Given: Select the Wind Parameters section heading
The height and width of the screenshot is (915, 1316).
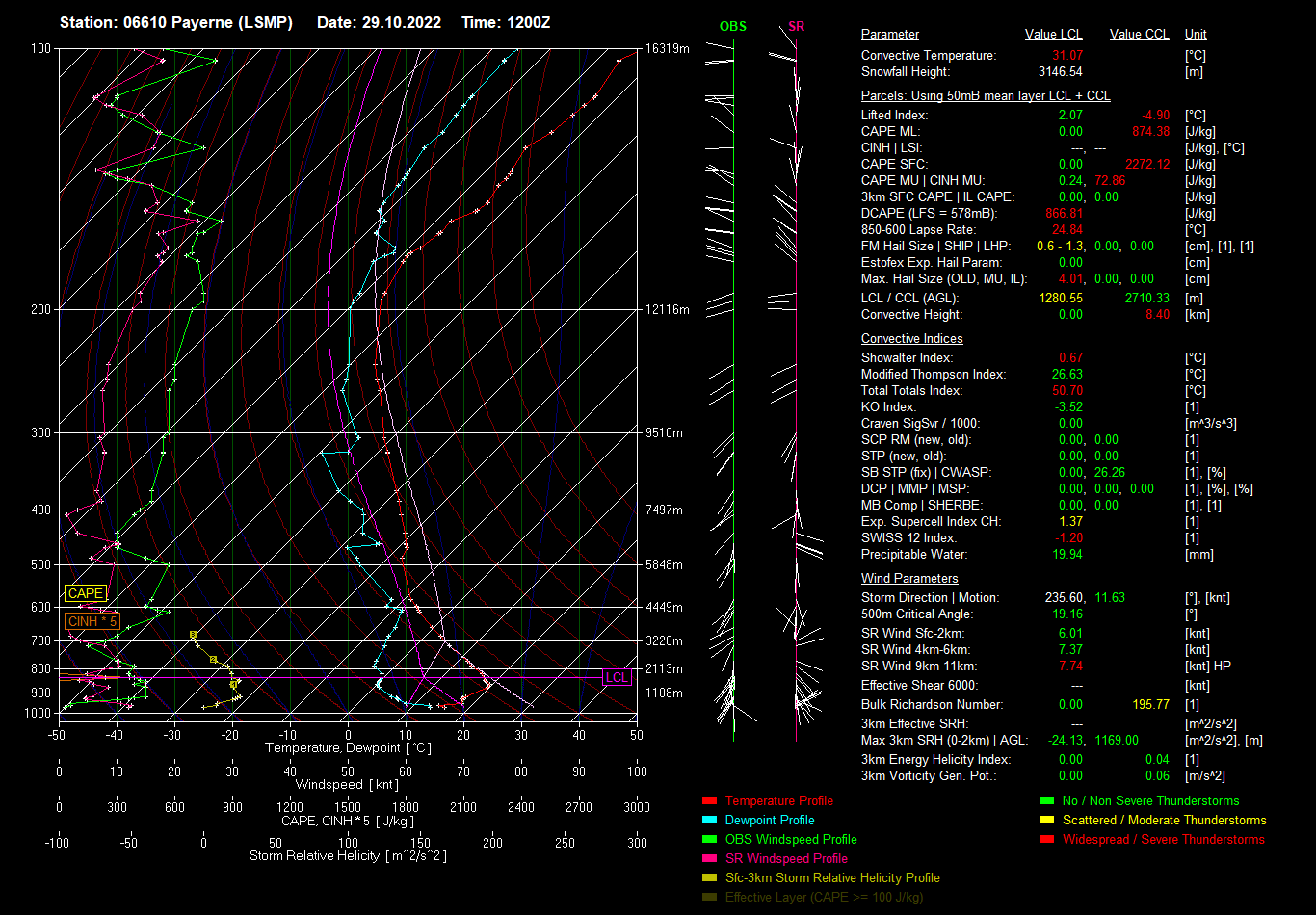Looking at the screenshot, I should 909,579.
